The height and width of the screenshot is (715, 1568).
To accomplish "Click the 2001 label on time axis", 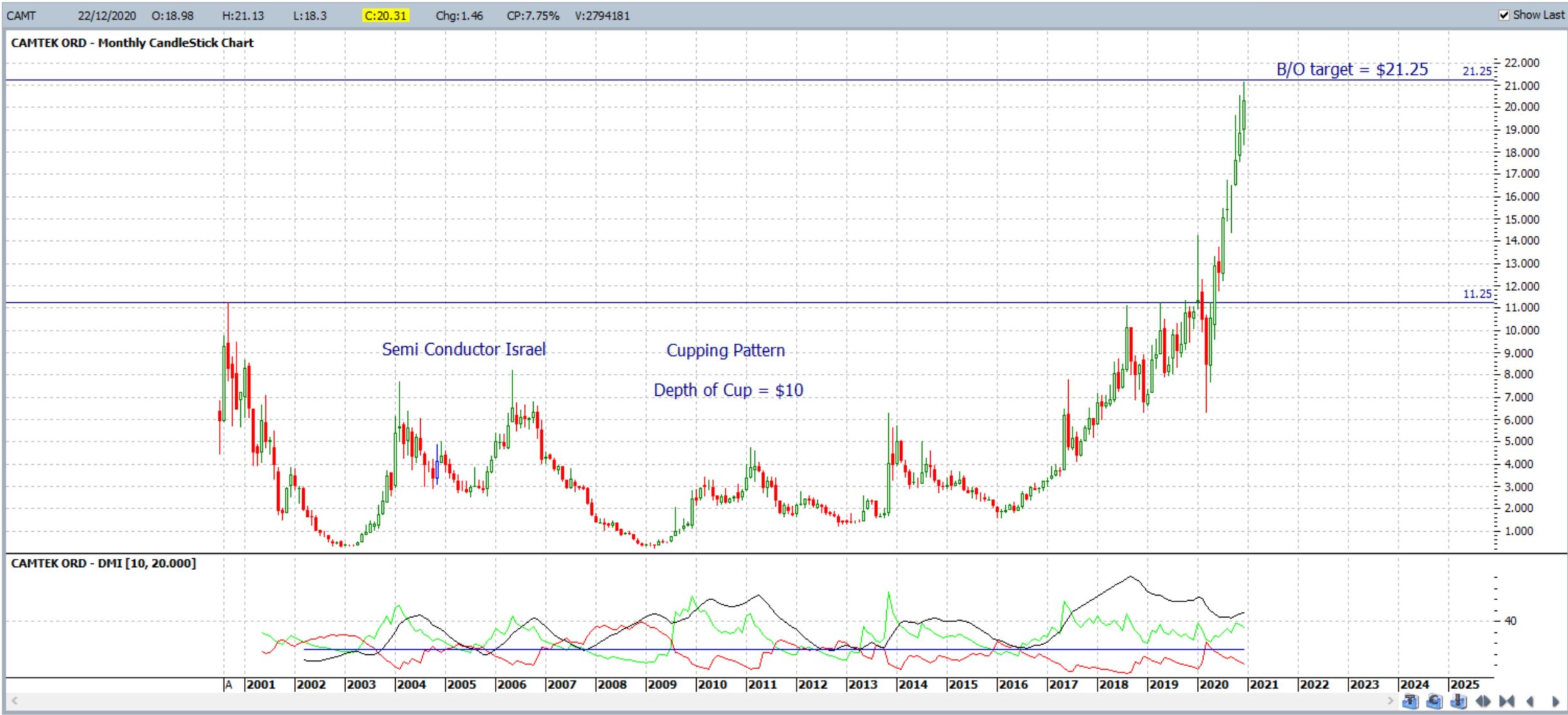I will (261, 684).
